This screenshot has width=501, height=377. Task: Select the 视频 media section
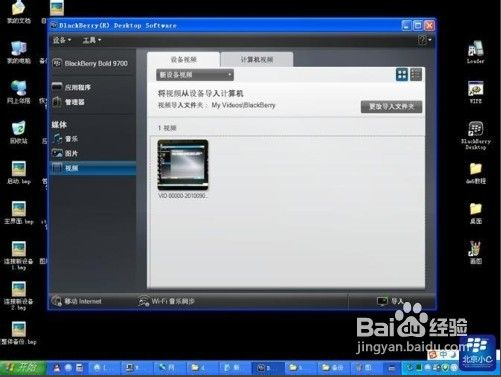click(93, 168)
